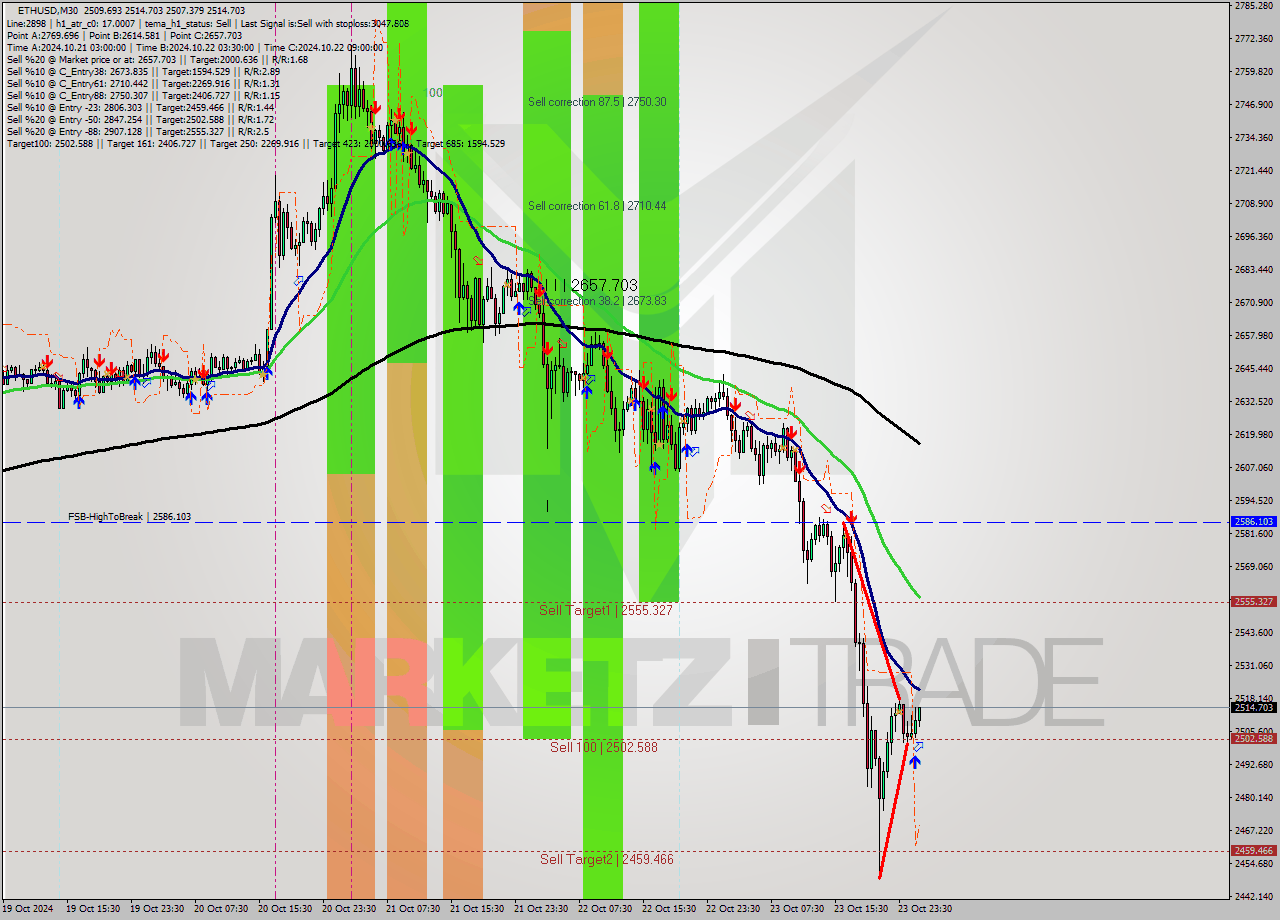Click the '20 Oct 23:30' time axis label
Viewport: 1280px width, 920px height.
pos(349,909)
